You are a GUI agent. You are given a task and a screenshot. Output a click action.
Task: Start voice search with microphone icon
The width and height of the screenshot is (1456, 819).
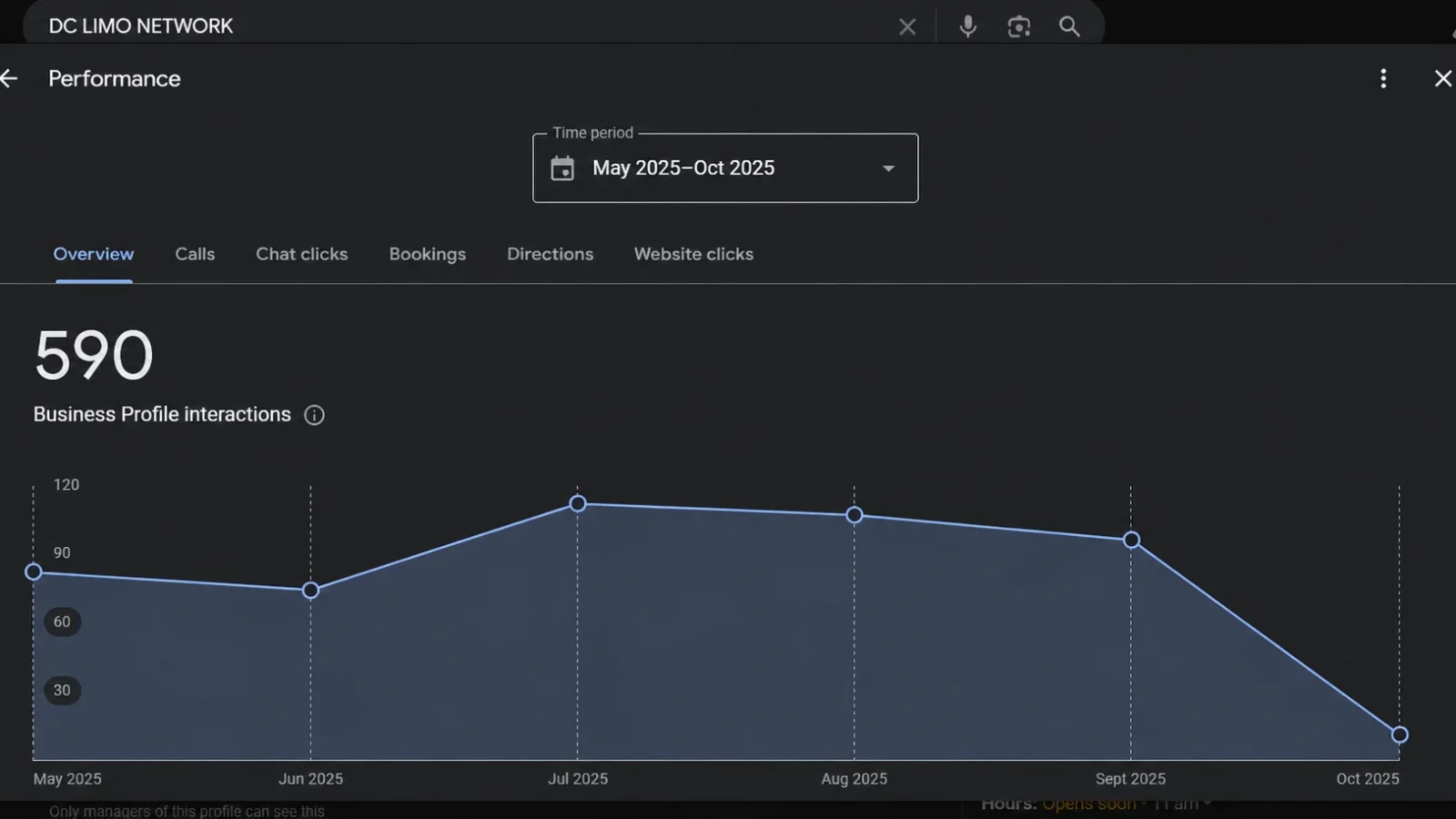click(968, 26)
